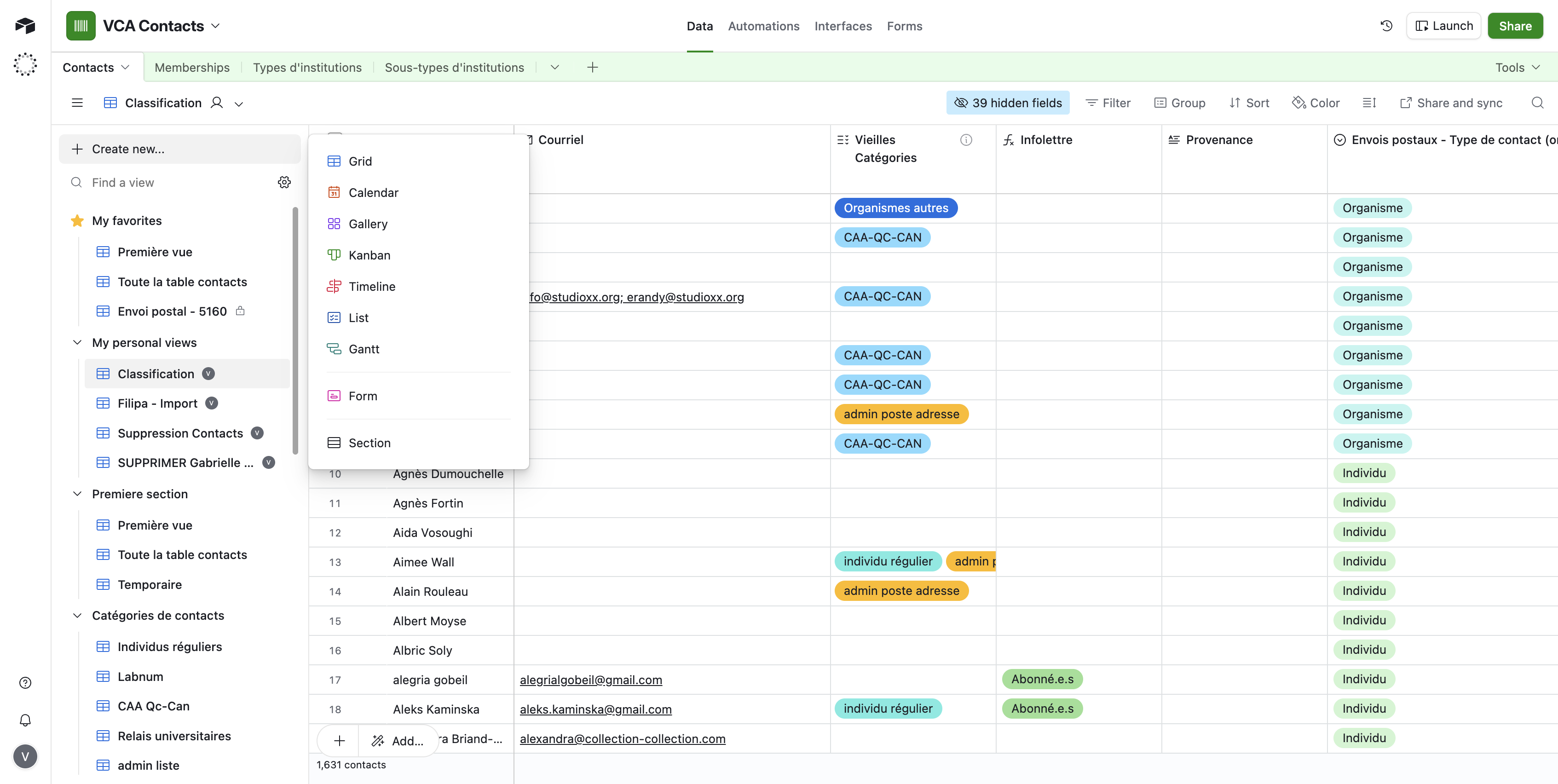Click the hamburger sidebar toggle icon
Viewport: 1558px width, 784px height.
point(77,103)
